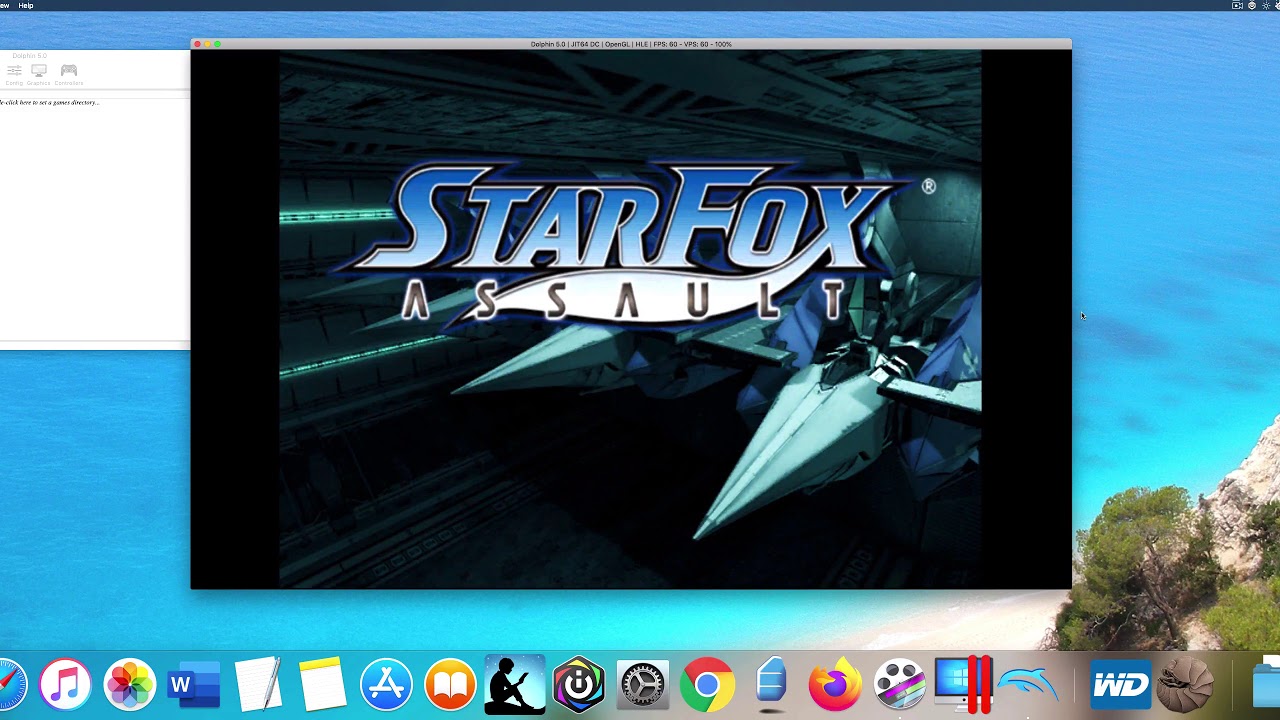Open Controllers settings in Dolphin main window
Image resolution: width=1280 pixels, height=720 pixels.
point(69,74)
